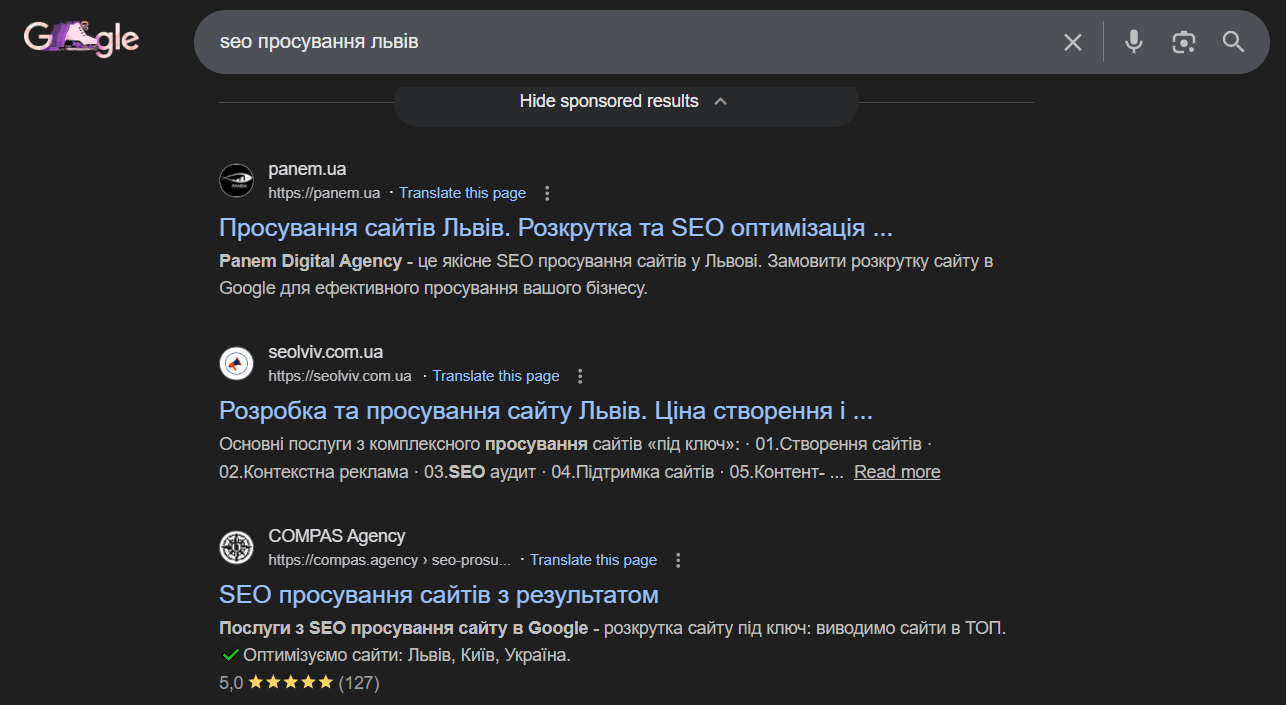Translate the panem.ua page
Image resolution: width=1286 pixels, height=705 pixels.
[x=462, y=192]
